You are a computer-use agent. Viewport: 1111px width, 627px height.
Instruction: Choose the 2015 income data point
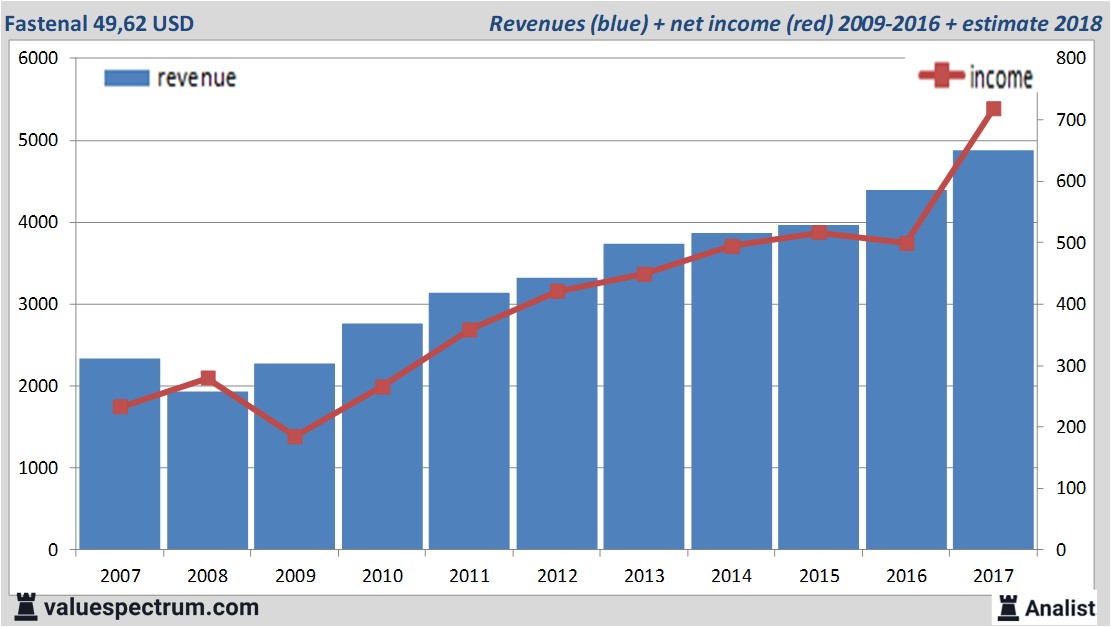point(819,232)
